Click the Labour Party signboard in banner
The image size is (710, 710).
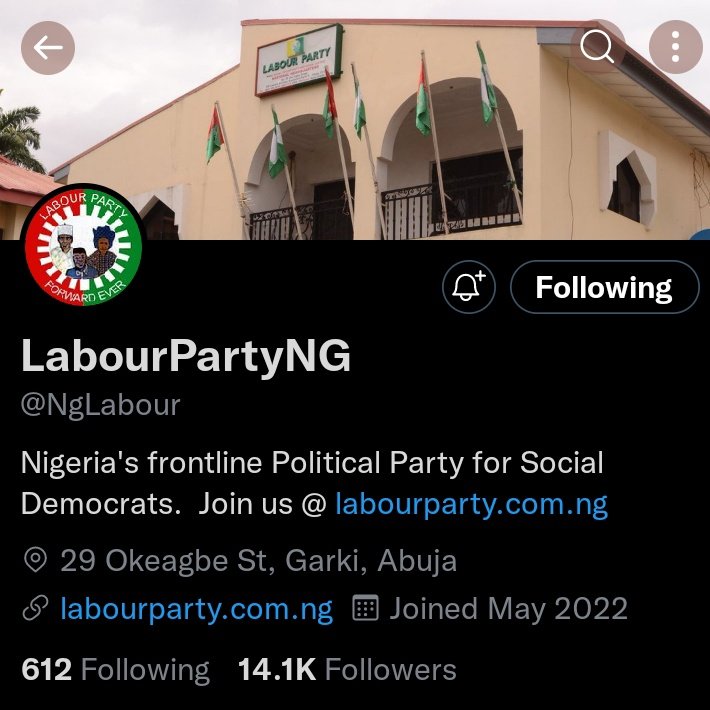pos(298,59)
